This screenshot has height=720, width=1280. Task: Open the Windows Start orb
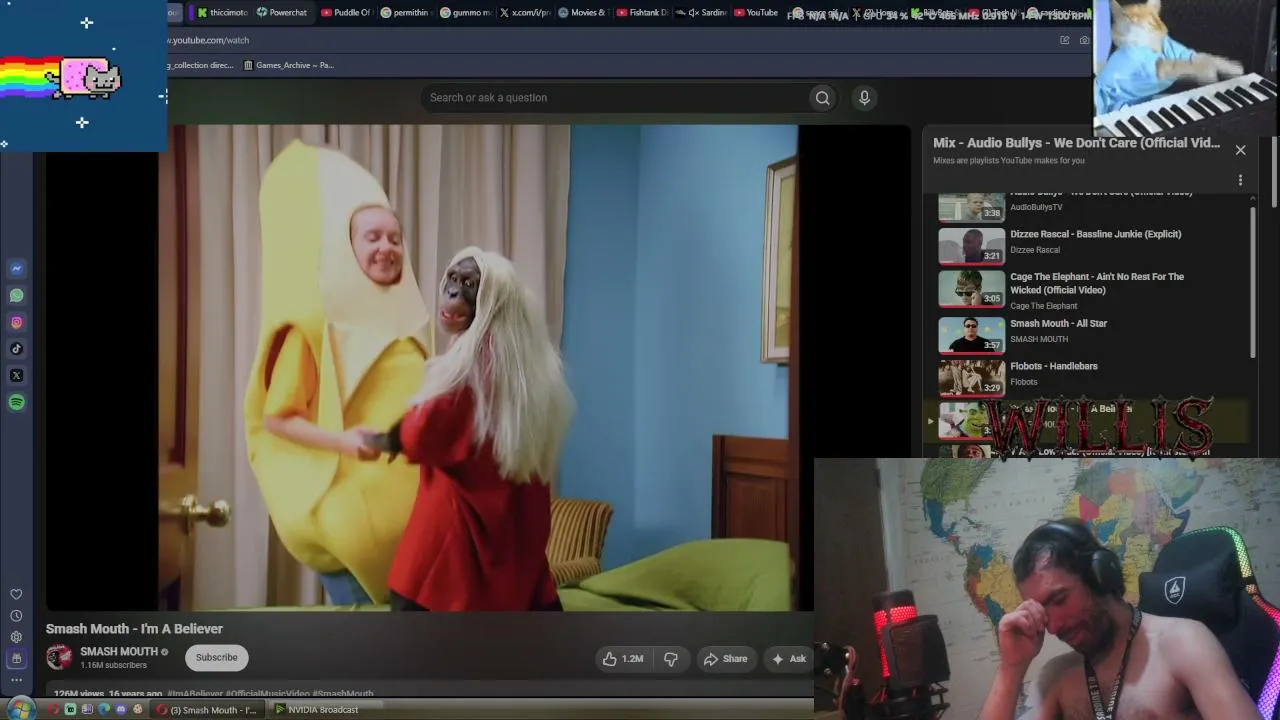point(19,709)
